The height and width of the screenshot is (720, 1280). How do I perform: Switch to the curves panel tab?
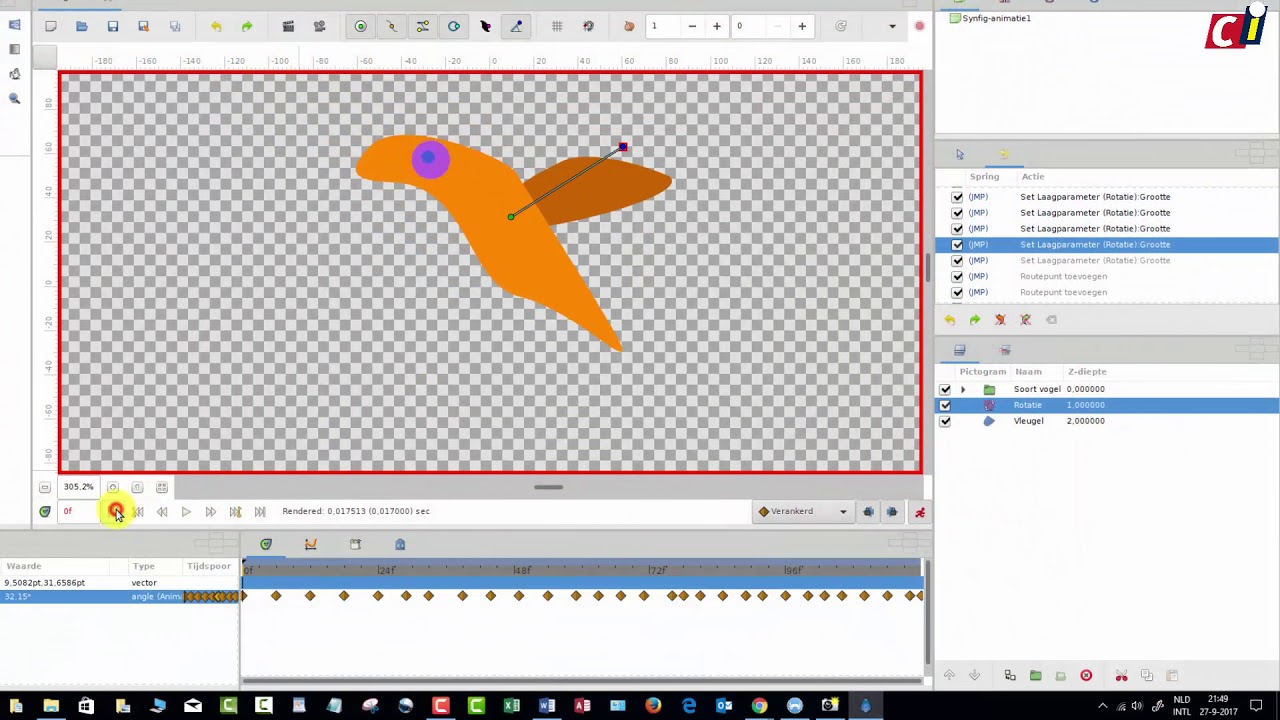(x=311, y=544)
